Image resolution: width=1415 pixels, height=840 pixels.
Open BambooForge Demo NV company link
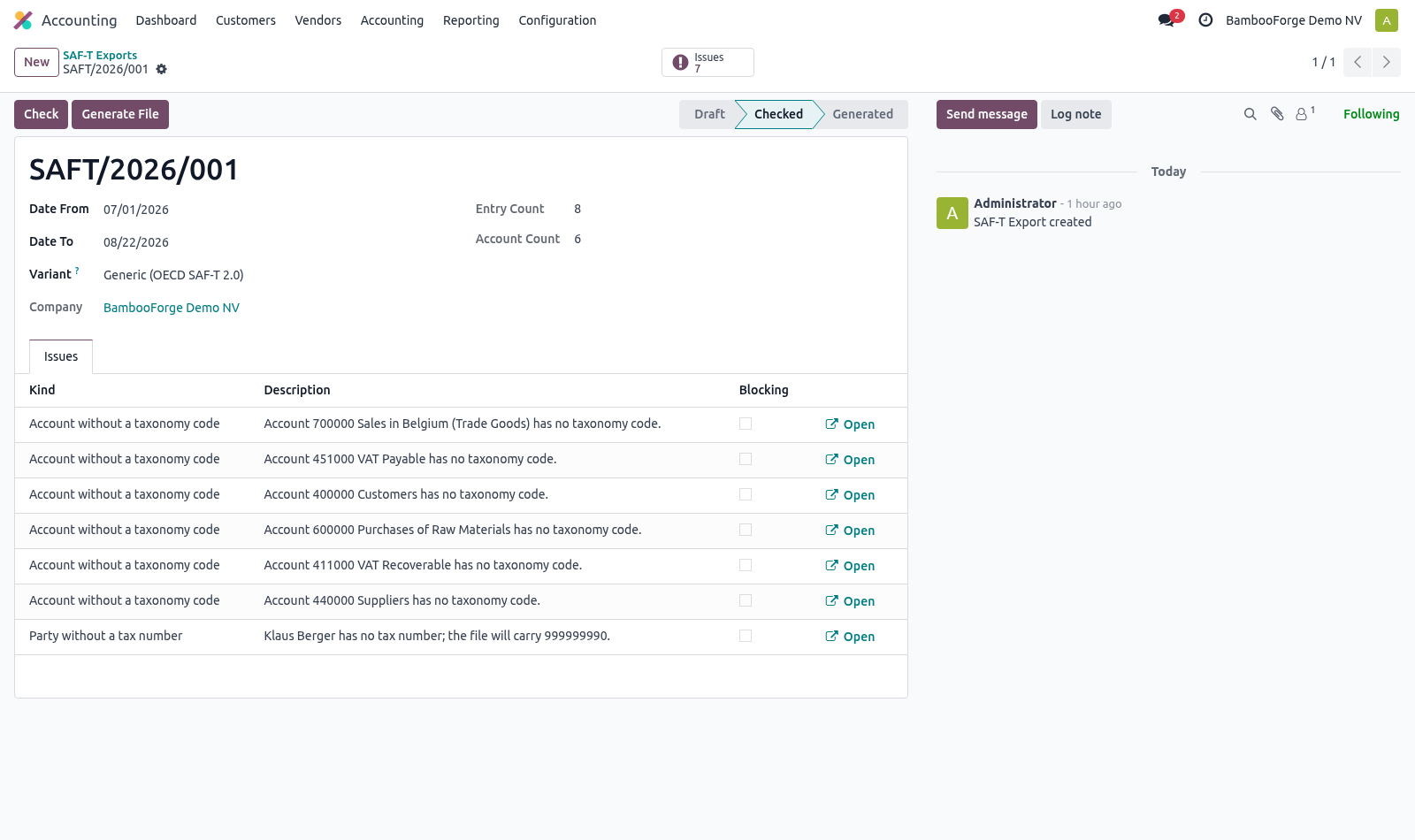[172, 308]
